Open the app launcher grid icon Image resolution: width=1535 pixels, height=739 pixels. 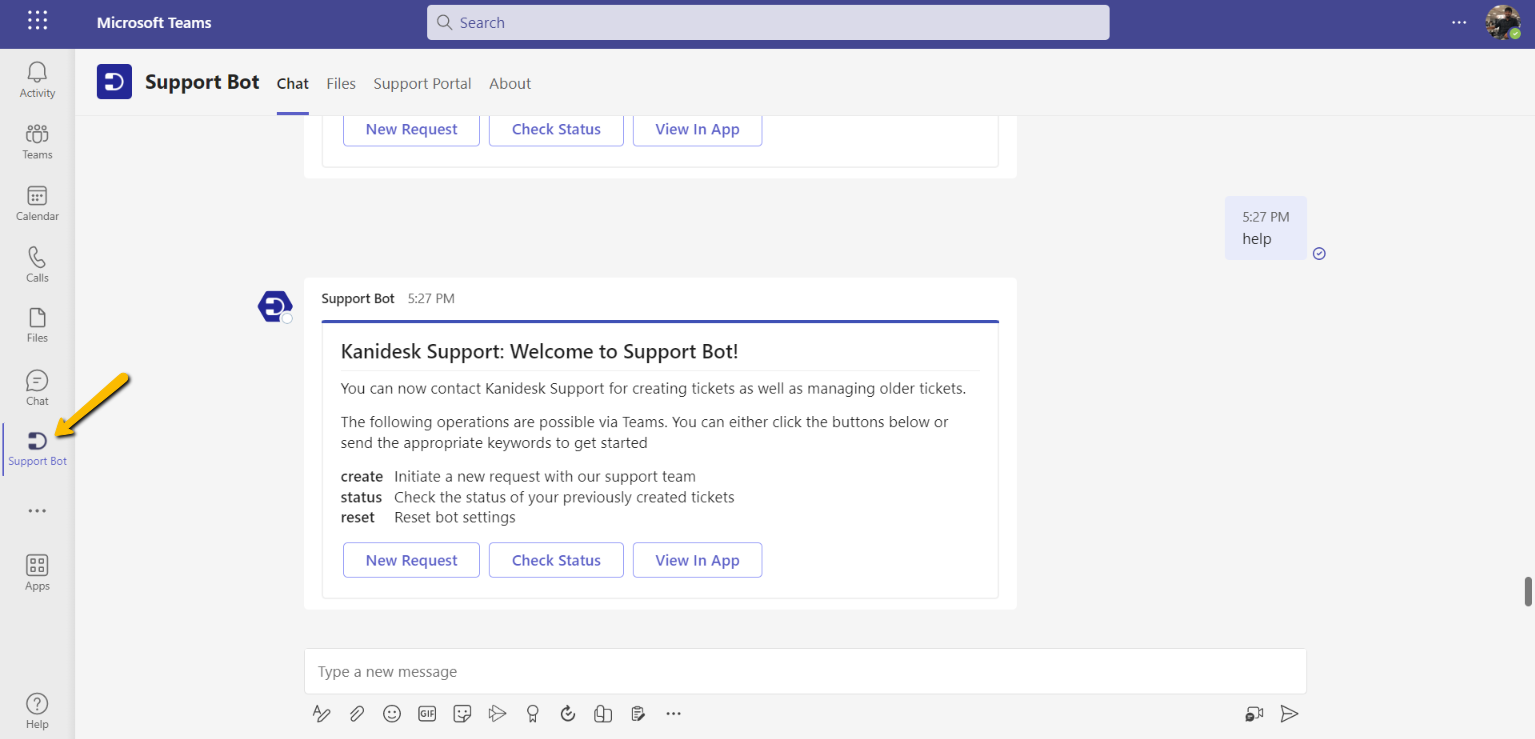click(37, 21)
